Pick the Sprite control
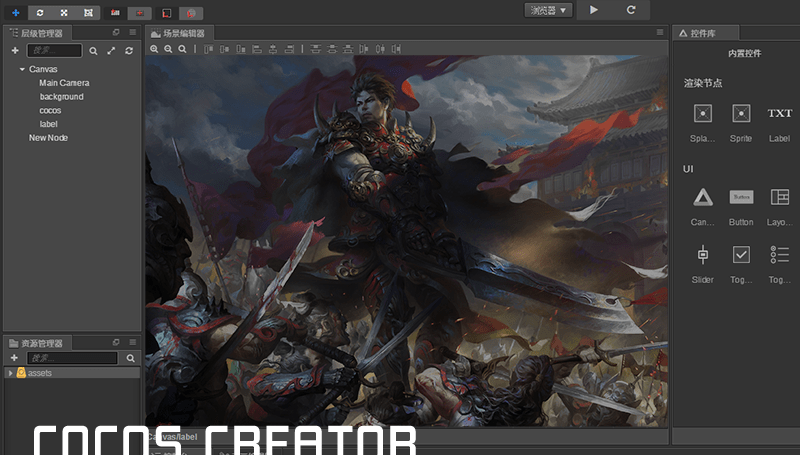800x455 pixels. coord(741,113)
